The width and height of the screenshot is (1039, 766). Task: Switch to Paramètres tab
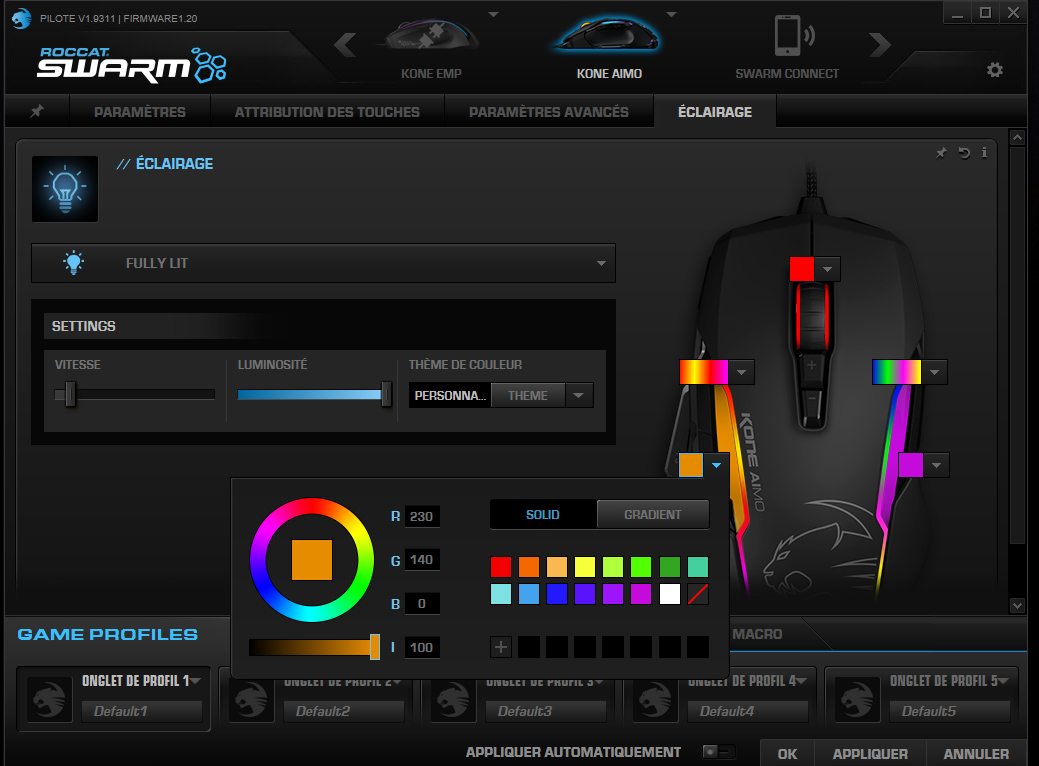coord(140,112)
